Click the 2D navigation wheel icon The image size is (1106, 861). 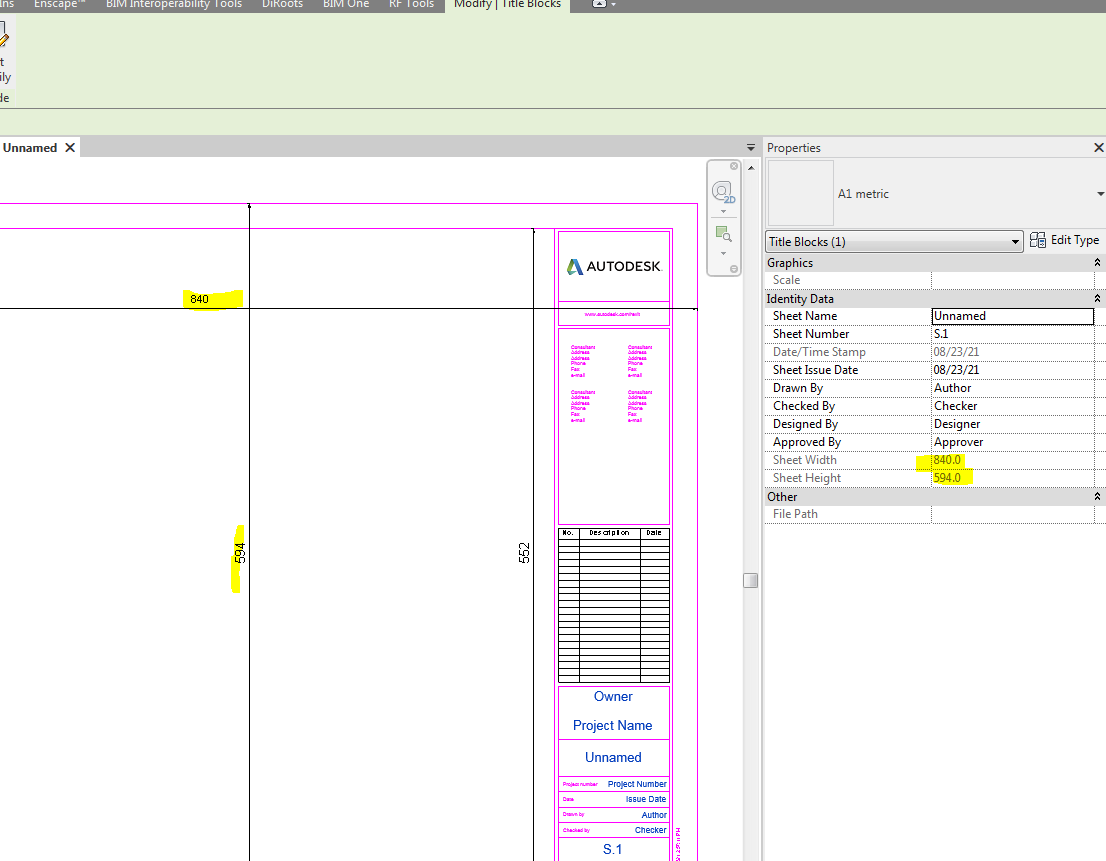coord(723,192)
